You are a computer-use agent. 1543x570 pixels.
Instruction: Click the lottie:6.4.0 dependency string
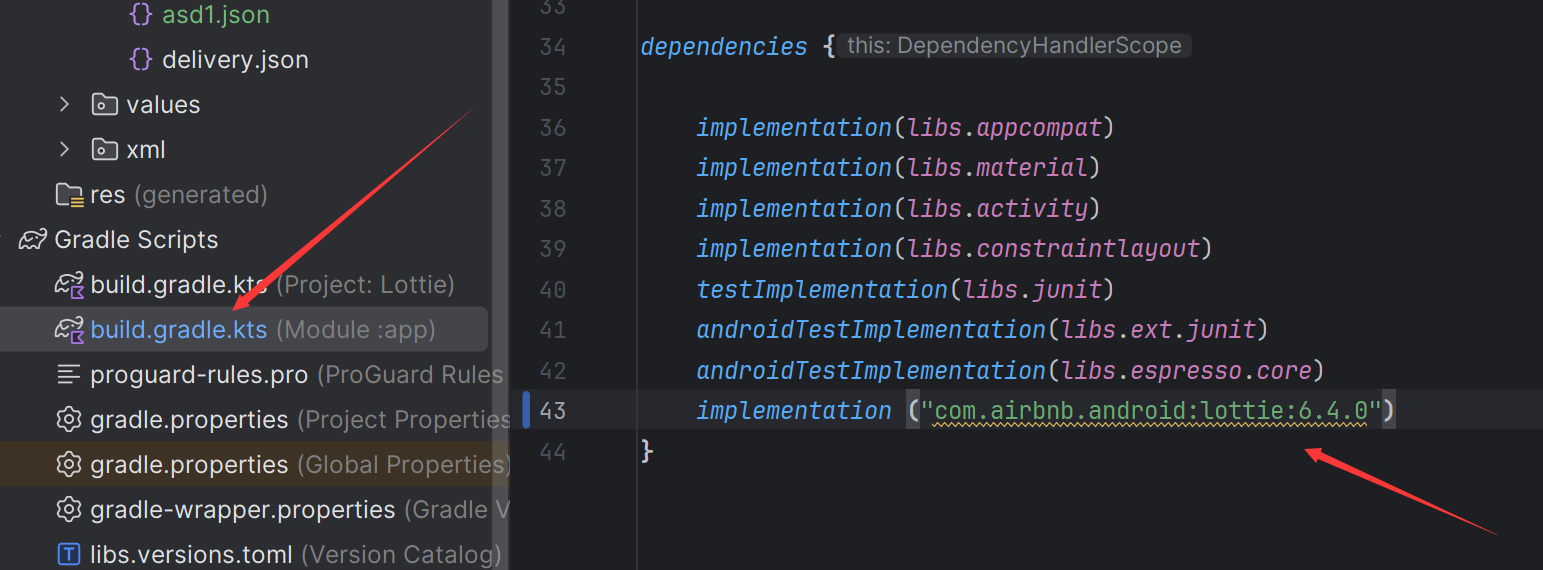[x=1150, y=410]
